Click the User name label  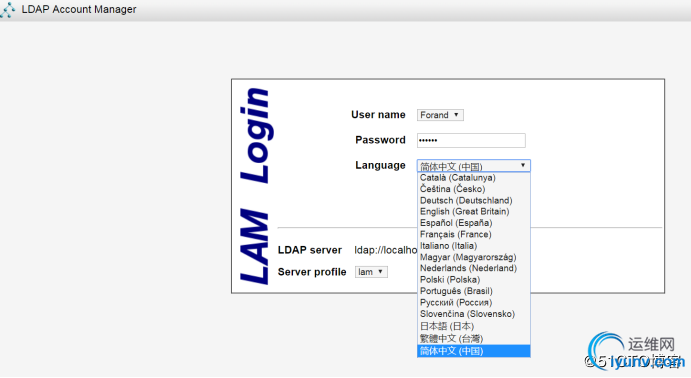point(378,115)
